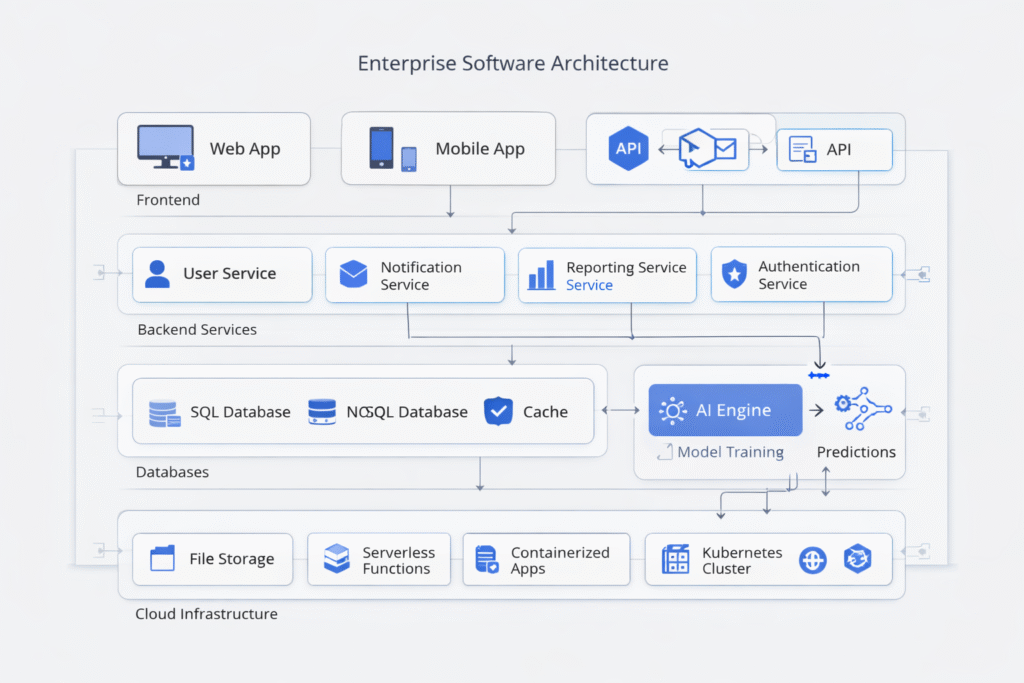The width and height of the screenshot is (1024, 683).
Task: Click the SQL Database label
Action: click(240, 412)
